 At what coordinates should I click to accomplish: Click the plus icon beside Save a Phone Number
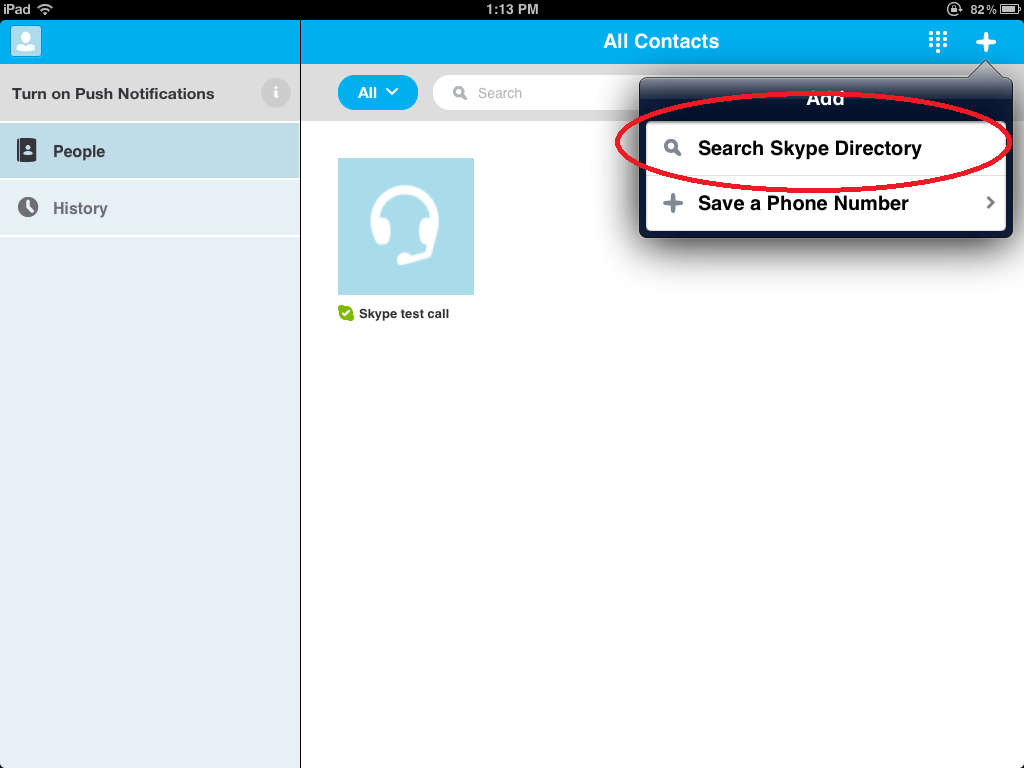(x=673, y=203)
